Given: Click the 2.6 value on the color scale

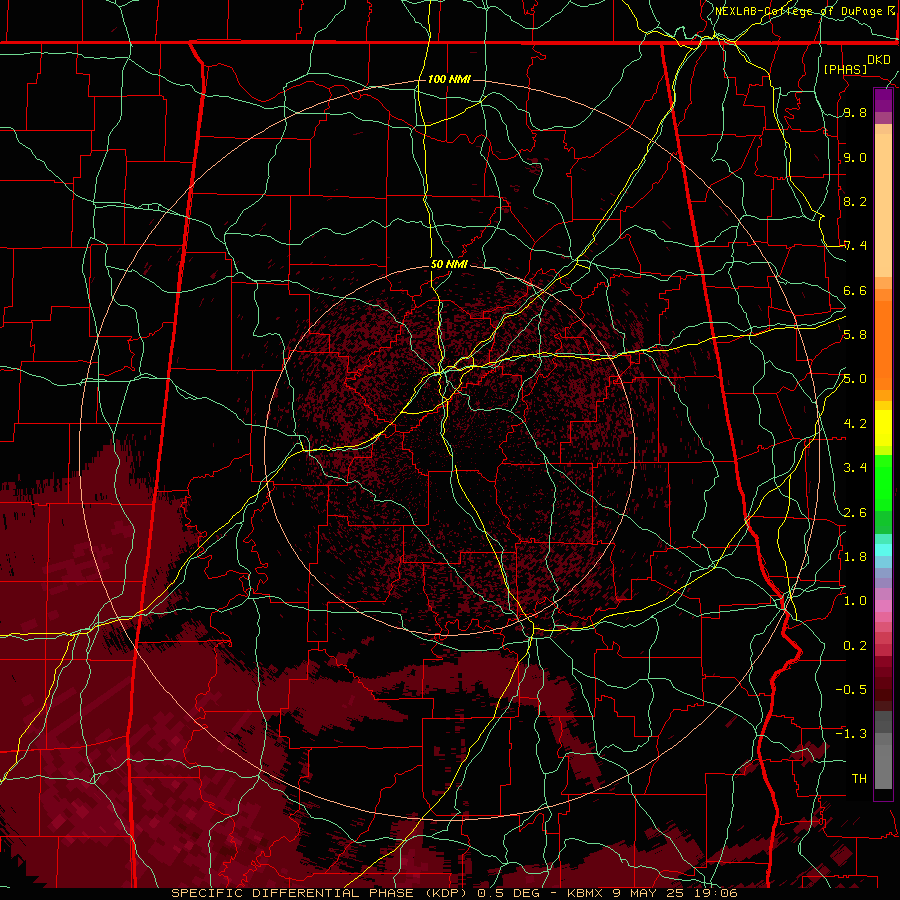Looking at the screenshot, I should 855,513.
